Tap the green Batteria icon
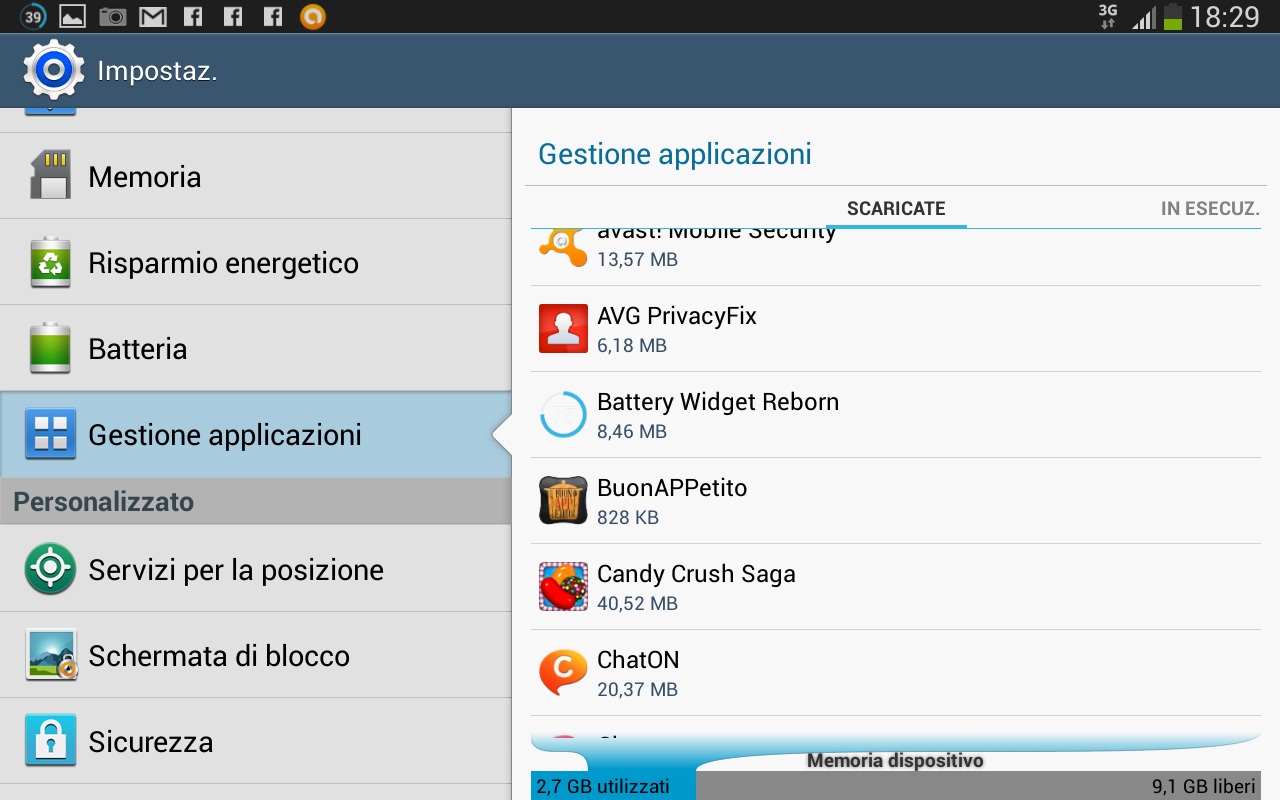Viewport: 1280px width, 800px height. [x=50, y=348]
